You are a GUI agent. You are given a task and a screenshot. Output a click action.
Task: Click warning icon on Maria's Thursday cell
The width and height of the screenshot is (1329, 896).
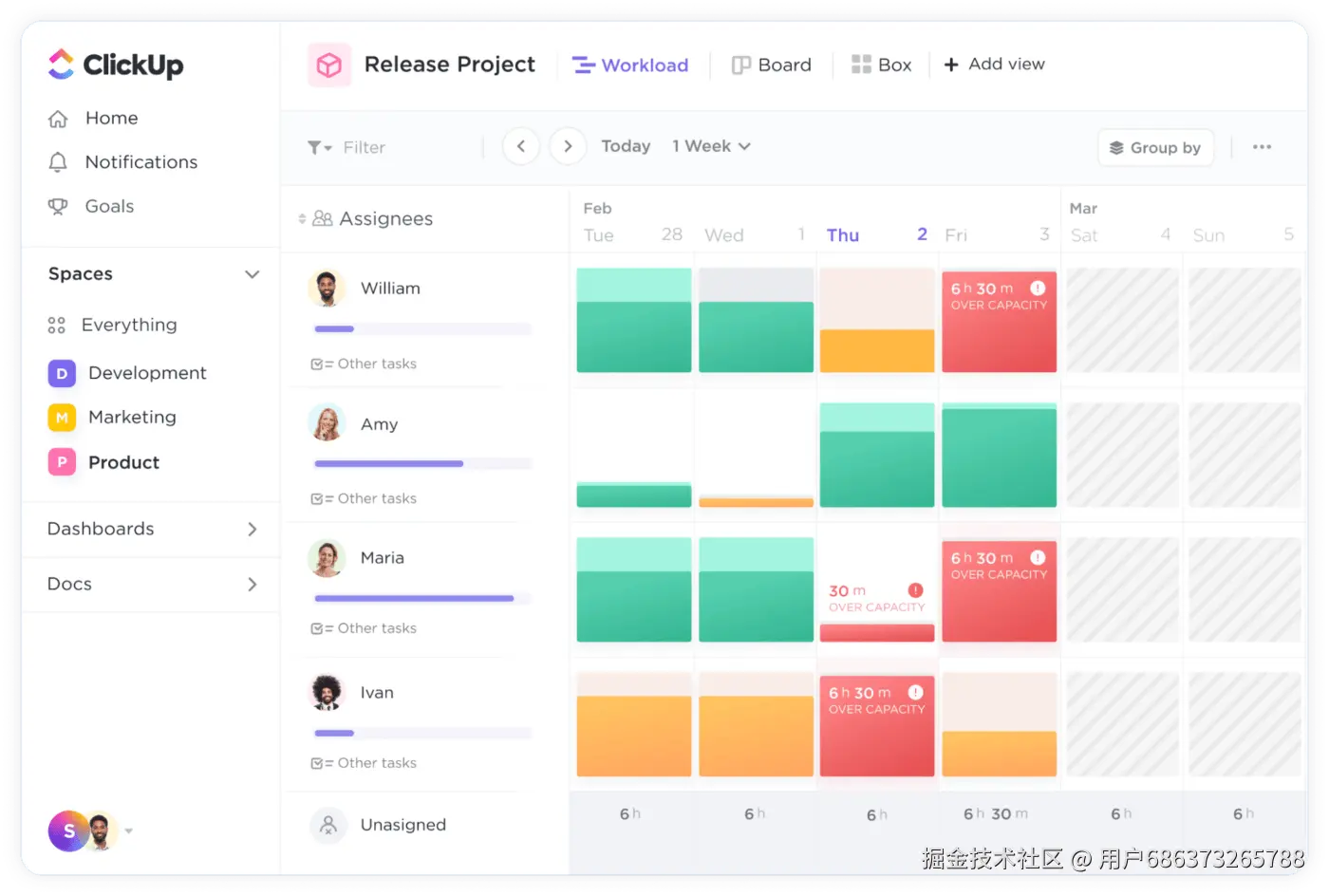pos(915,590)
